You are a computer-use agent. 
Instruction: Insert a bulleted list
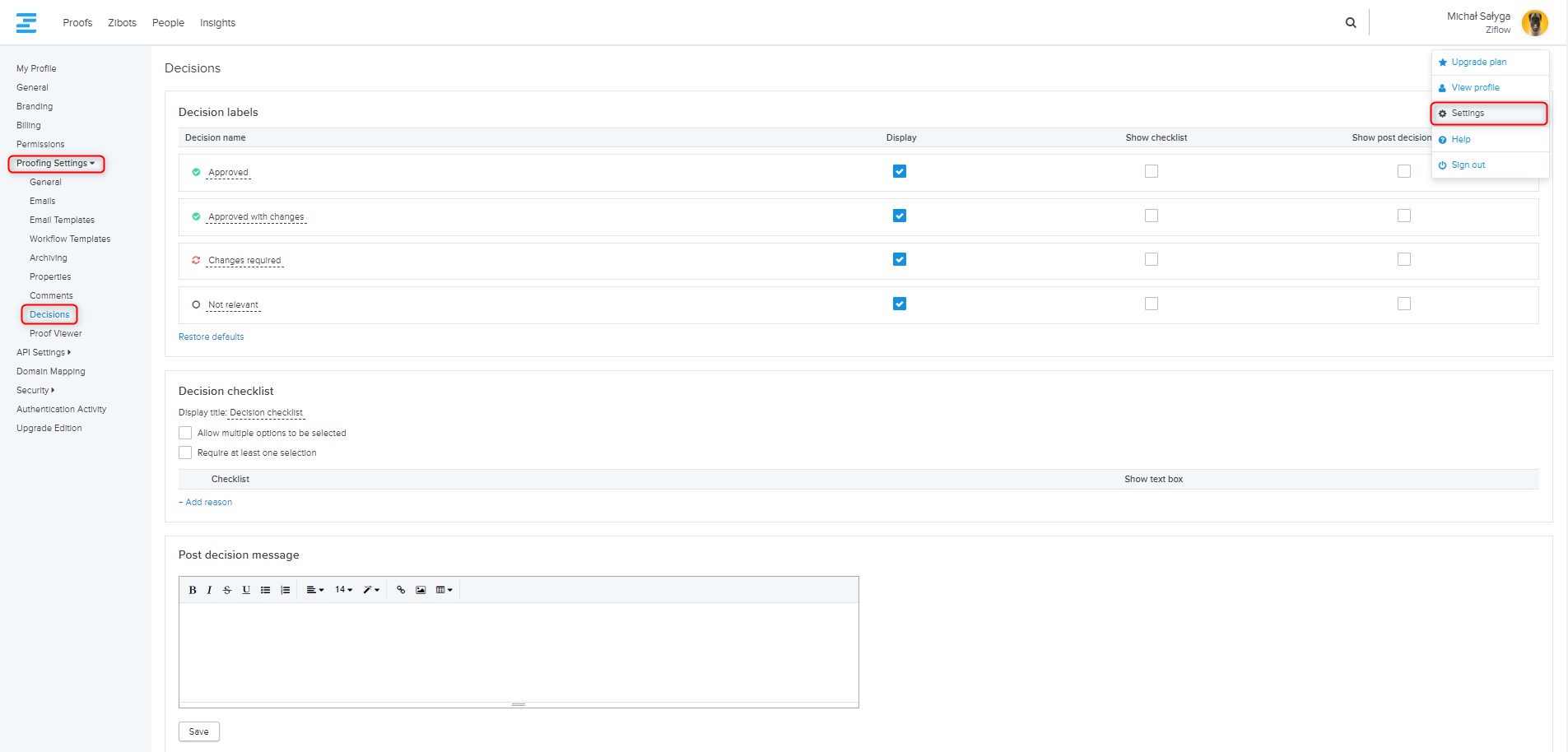[x=265, y=590]
